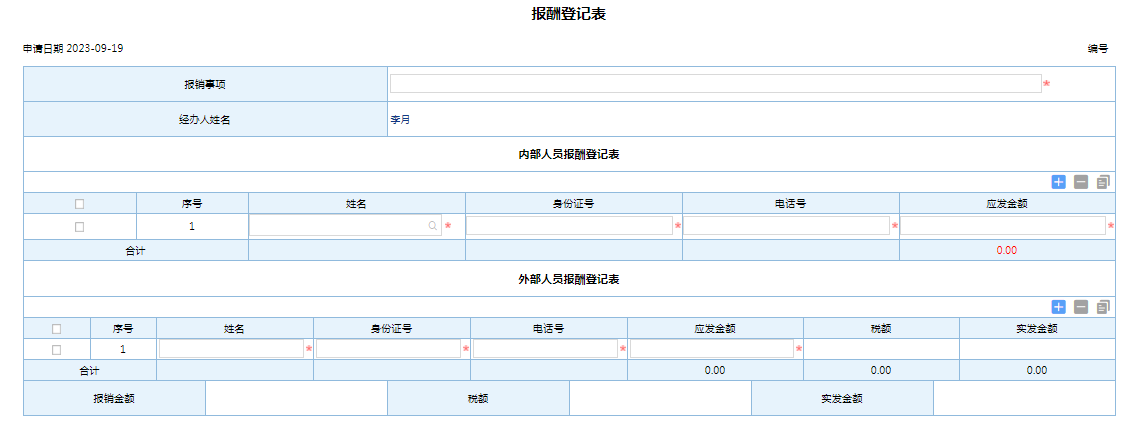Click the 经办人姓名 value 李月
Viewport: 1139px width, 423px height.
pos(400,120)
